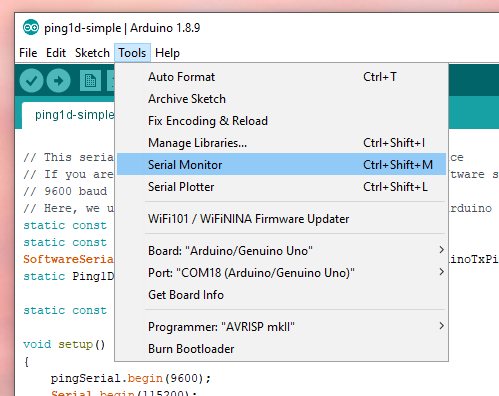Select Burn Bootloader entry
The width and height of the screenshot is (499, 396).
(x=281, y=349)
